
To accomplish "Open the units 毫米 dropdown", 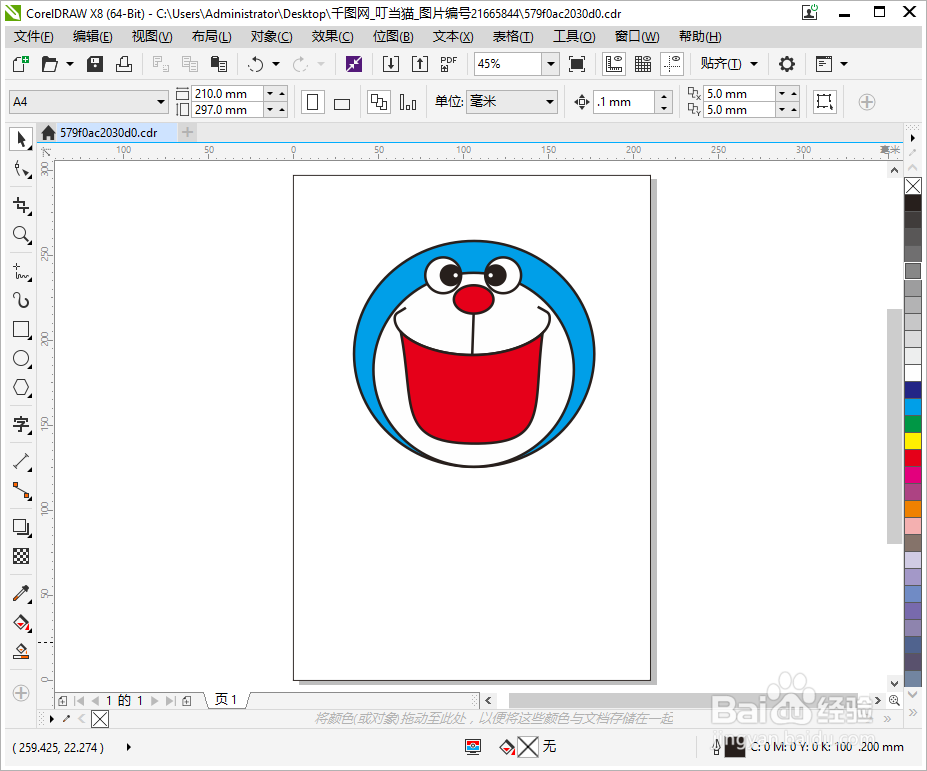I will [550, 102].
